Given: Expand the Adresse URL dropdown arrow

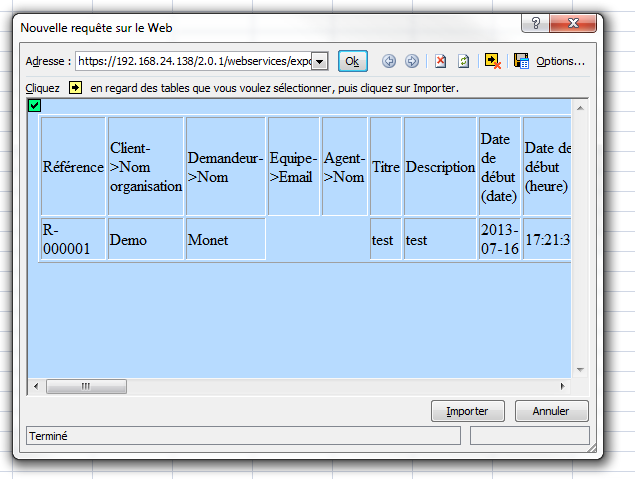Looking at the screenshot, I should pyautogui.click(x=319, y=62).
